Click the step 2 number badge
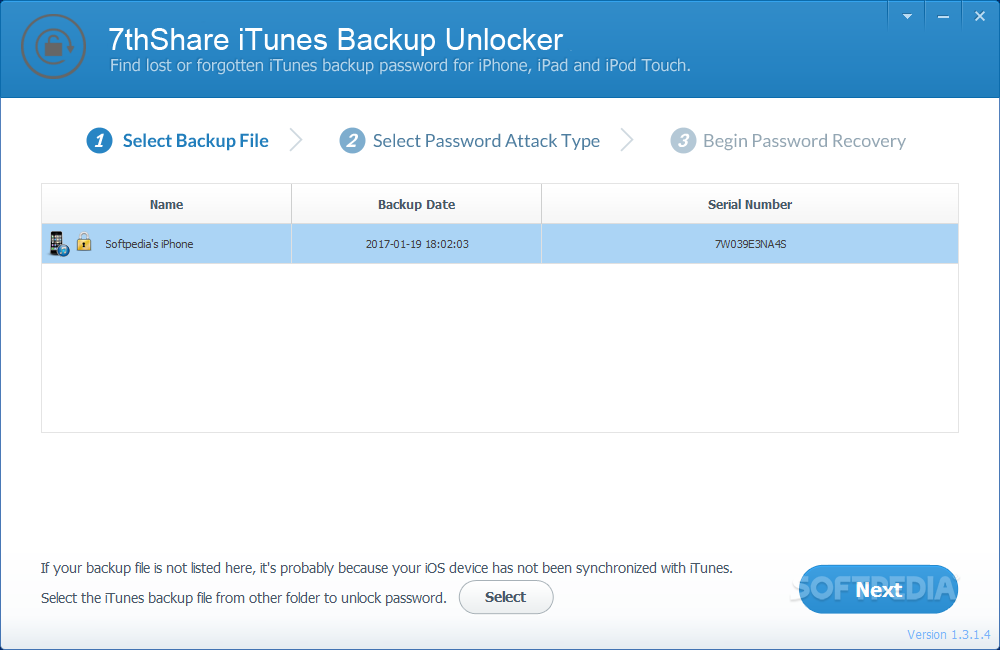This screenshot has width=1000, height=650. pyautogui.click(x=352, y=141)
